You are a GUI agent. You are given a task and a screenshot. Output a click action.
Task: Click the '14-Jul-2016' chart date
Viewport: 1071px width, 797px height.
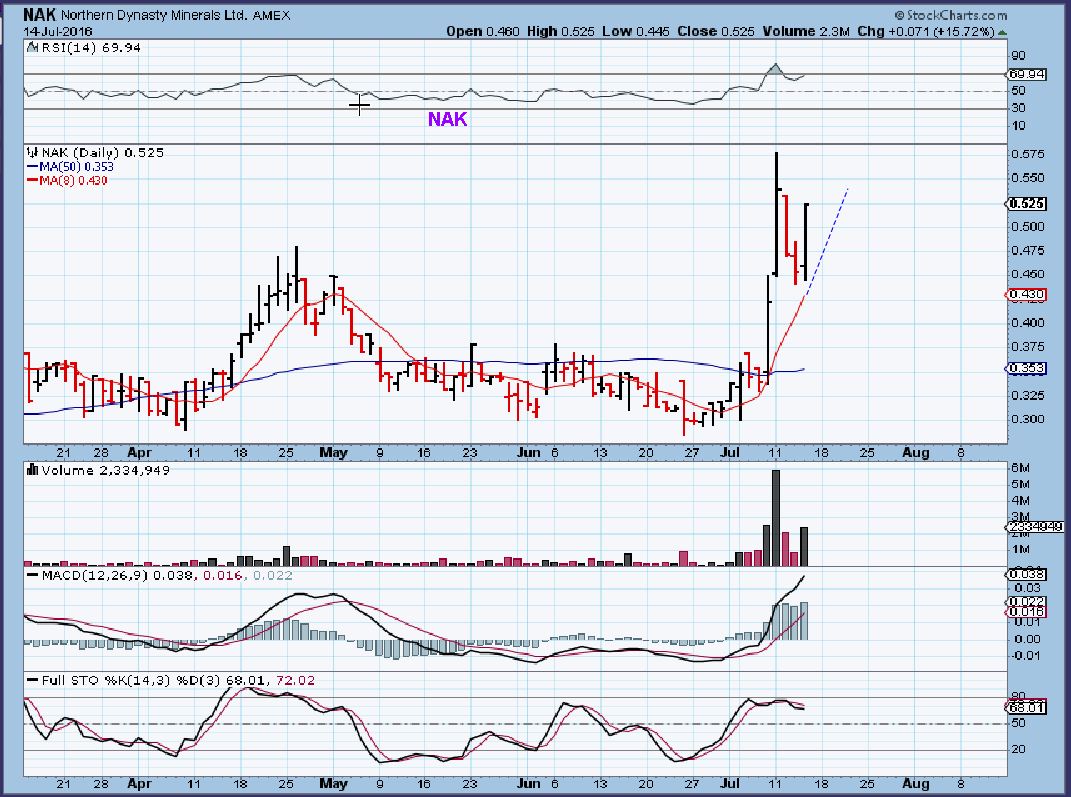(58, 31)
